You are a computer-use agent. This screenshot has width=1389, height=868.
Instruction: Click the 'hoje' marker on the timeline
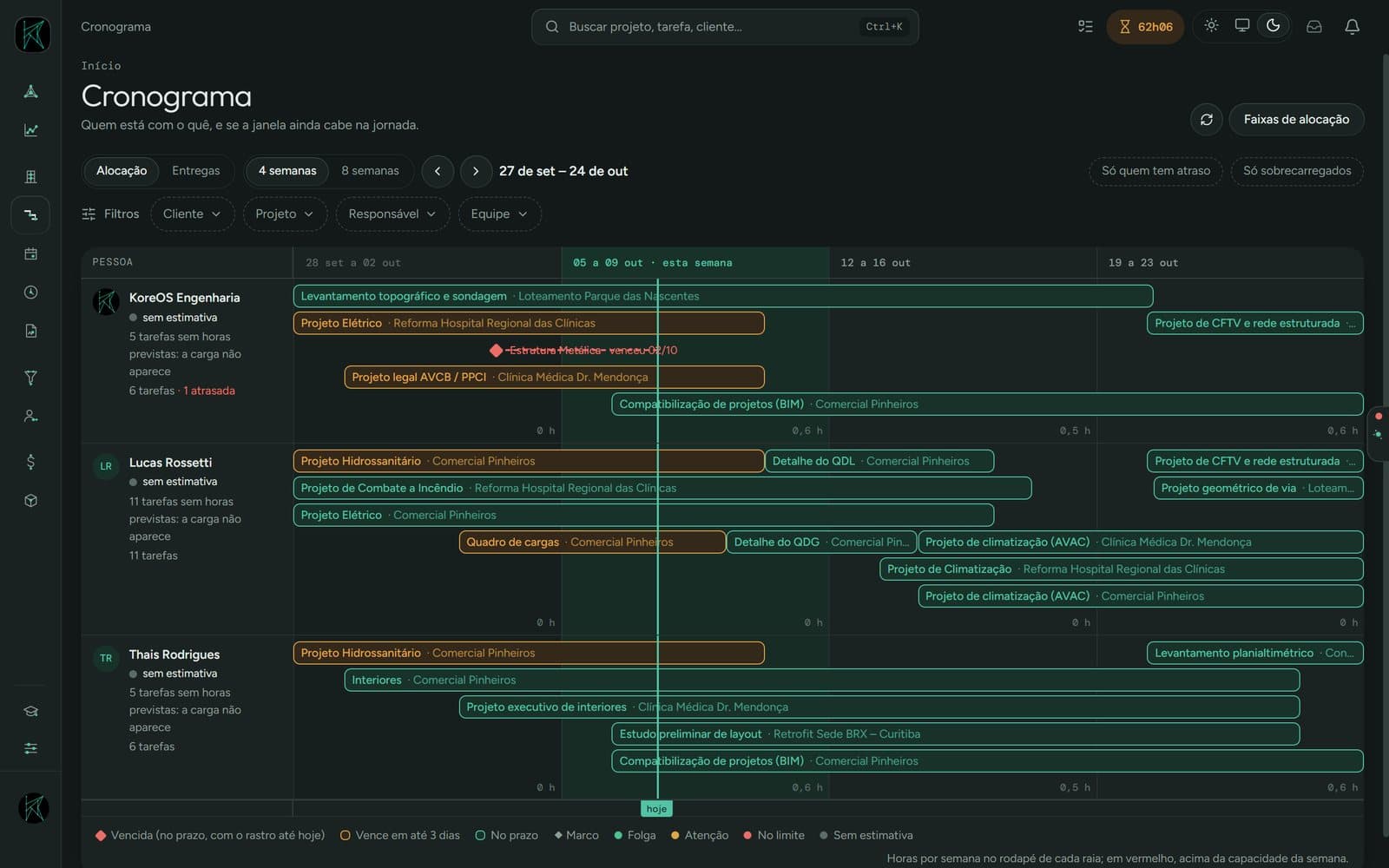(657, 809)
